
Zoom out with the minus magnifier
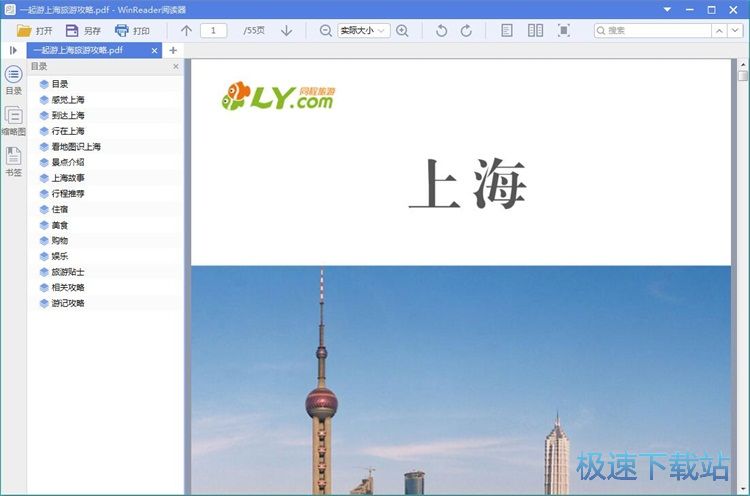coord(325,31)
